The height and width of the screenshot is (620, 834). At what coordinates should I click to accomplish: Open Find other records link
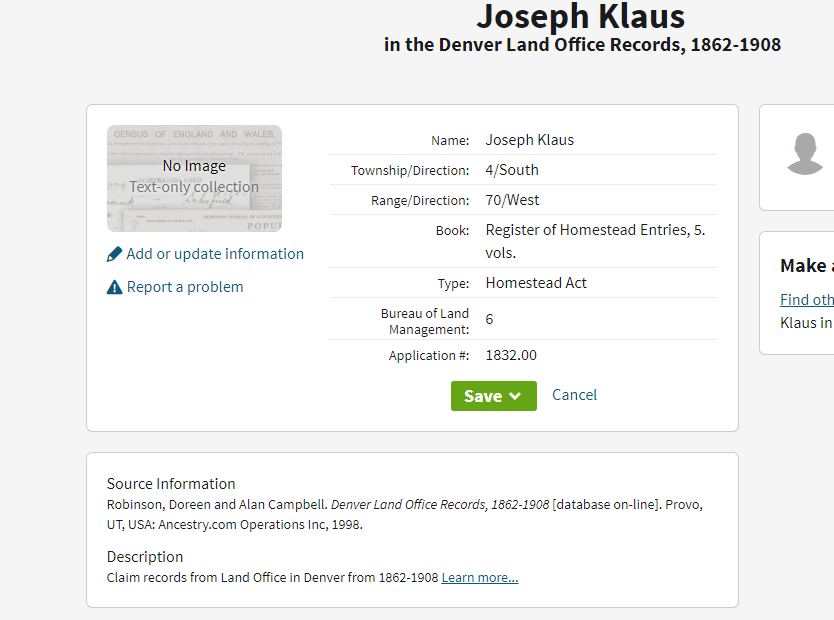click(x=807, y=300)
